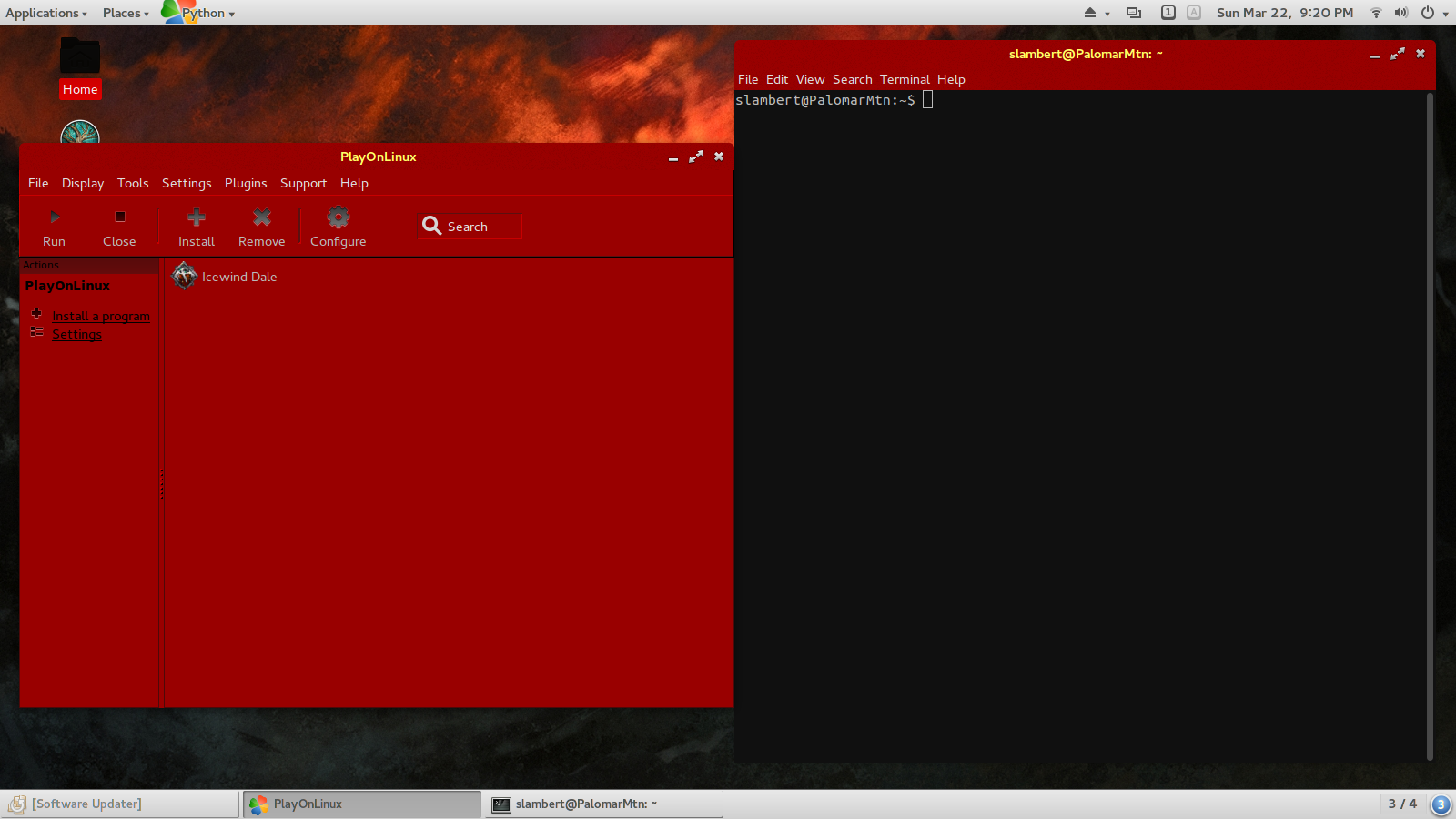Image resolution: width=1456 pixels, height=819 pixels.
Task: Click the PlayOnLinux search input field
Action: tap(470, 226)
